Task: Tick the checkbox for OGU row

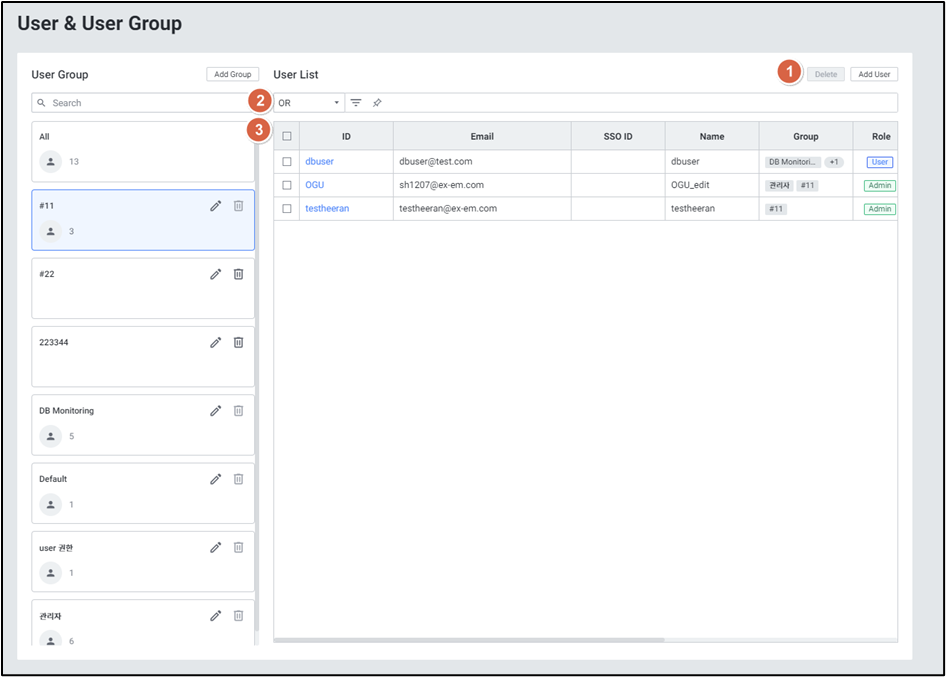Action: [x=287, y=185]
